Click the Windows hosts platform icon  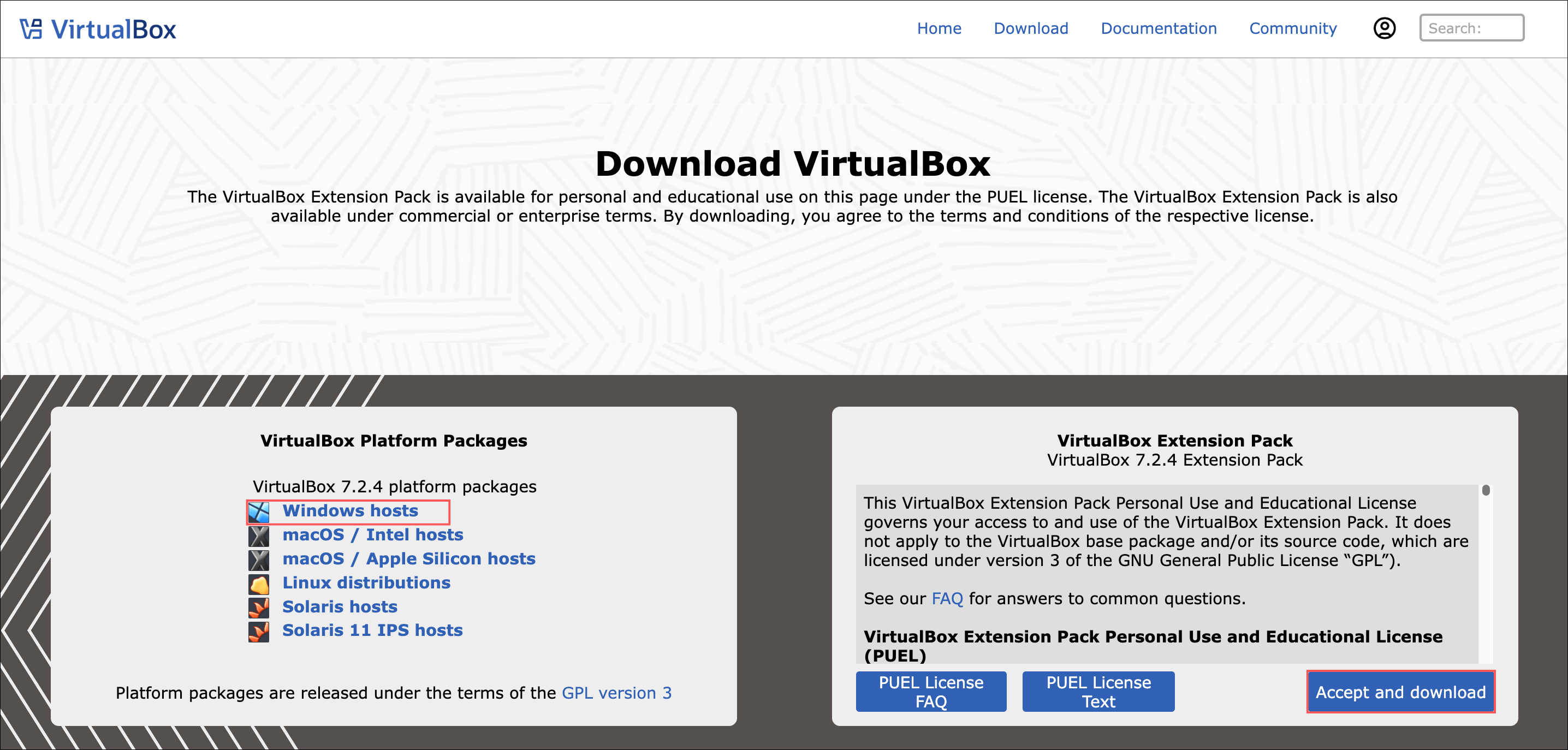click(x=259, y=512)
